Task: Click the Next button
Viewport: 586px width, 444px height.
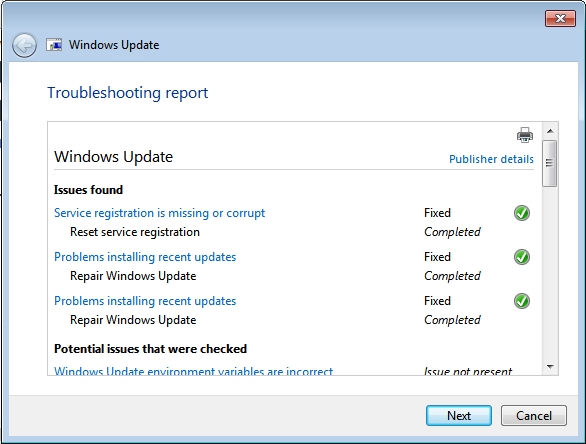Action: coord(459,416)
